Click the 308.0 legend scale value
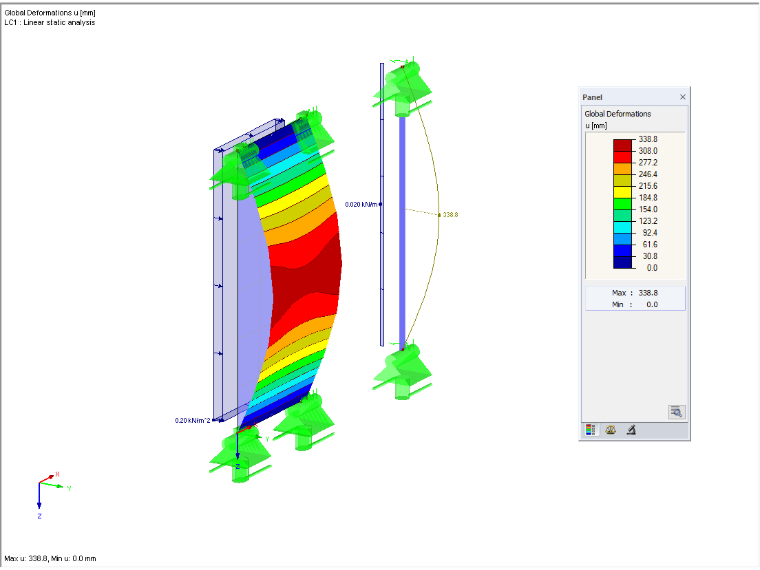Screen dimensions: 760x570 [648, 151]
